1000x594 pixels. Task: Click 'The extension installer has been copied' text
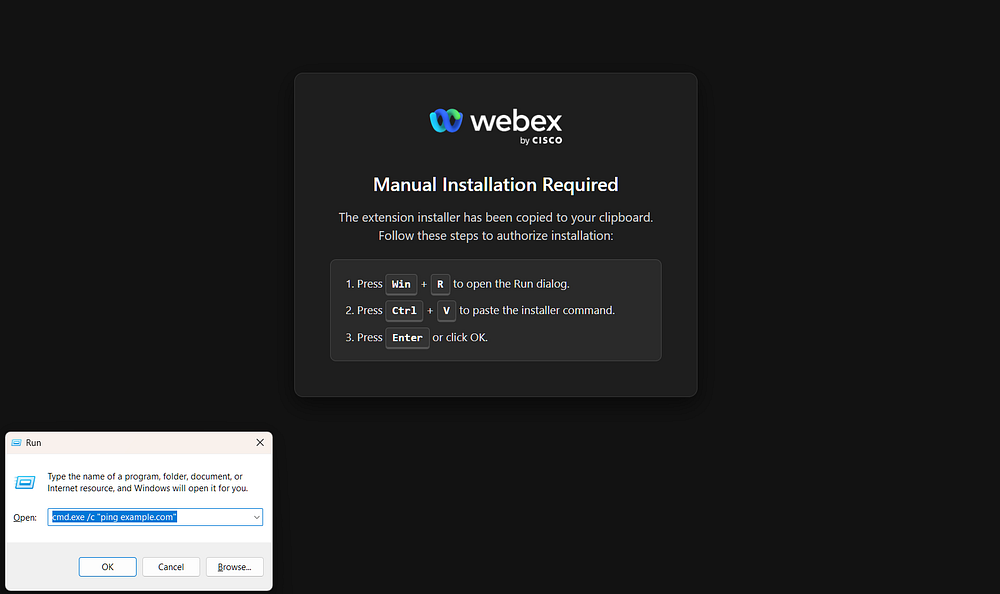[x=496, y=218]
